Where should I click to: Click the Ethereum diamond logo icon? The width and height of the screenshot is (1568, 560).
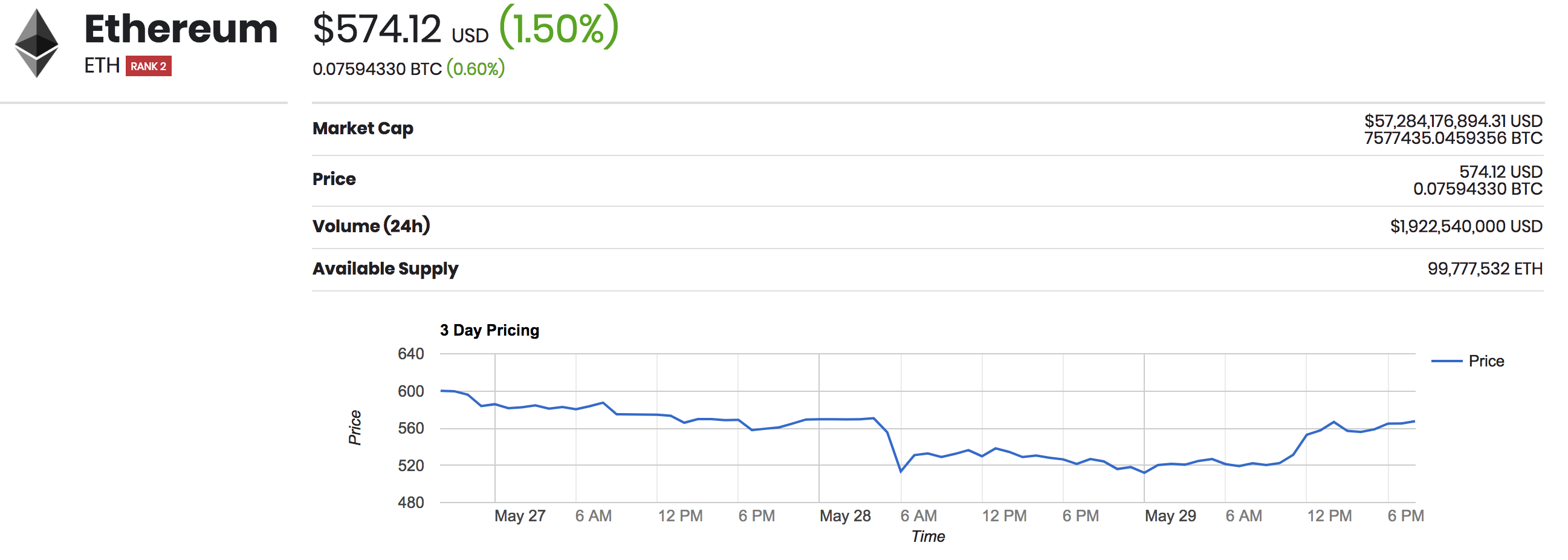[x=36, y=43]
